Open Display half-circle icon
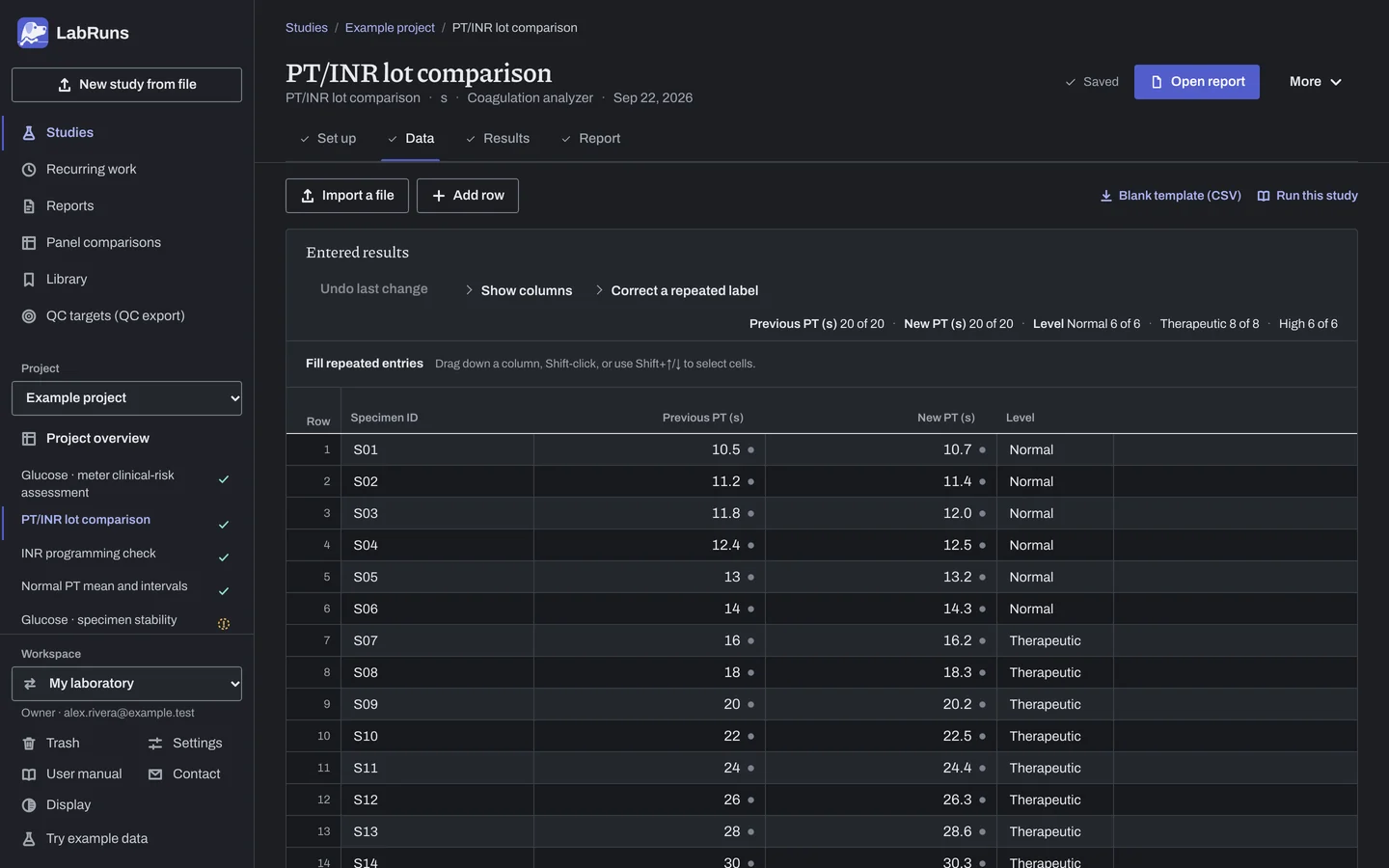 [x=29, y=805]
